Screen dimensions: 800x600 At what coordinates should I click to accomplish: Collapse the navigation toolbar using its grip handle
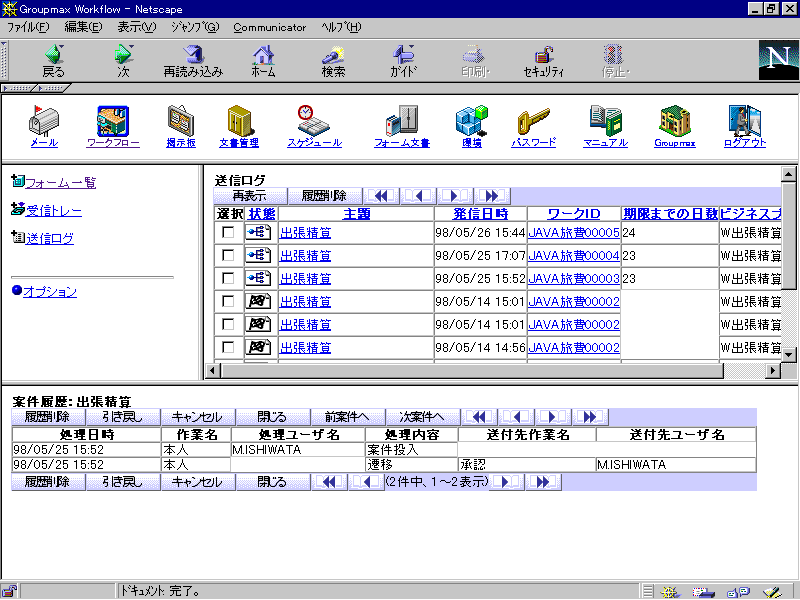[4, 60]
